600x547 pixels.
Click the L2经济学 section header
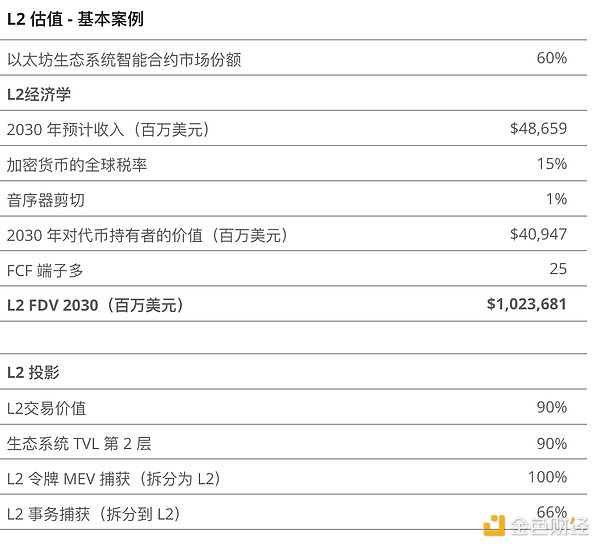(39, 94)
